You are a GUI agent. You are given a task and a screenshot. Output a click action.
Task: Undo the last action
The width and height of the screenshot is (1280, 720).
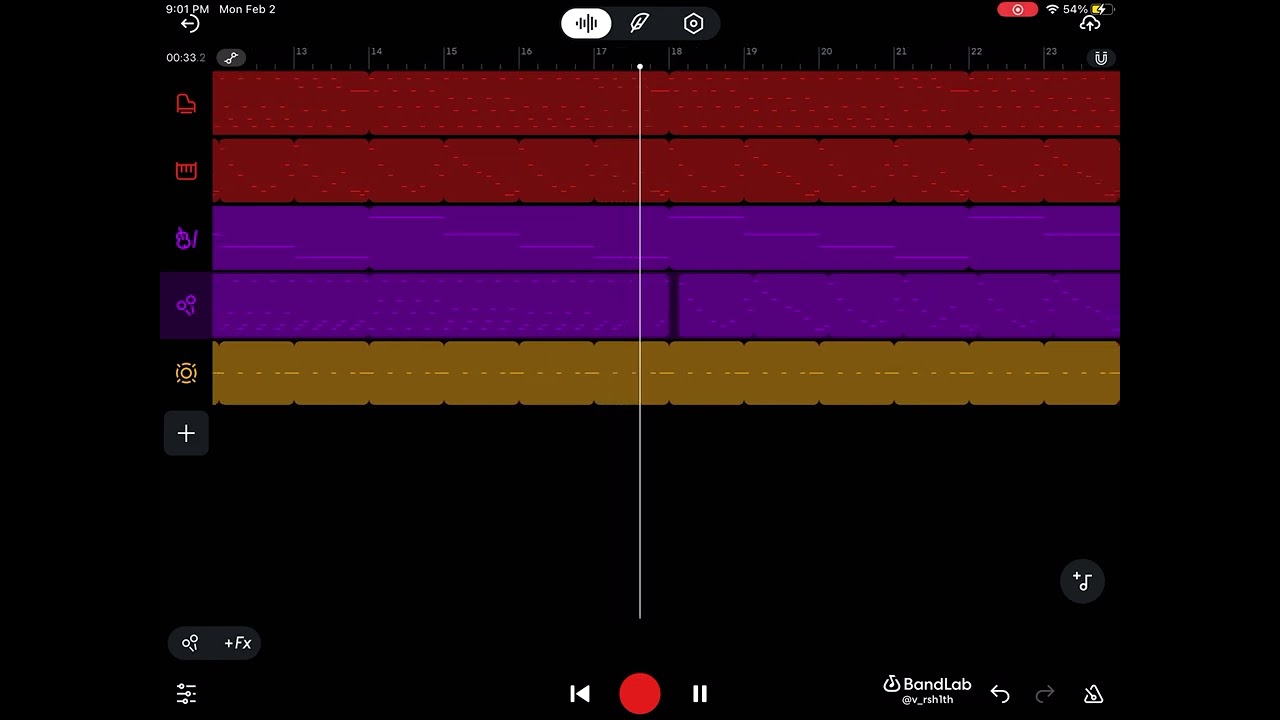tap(1000, 694)
